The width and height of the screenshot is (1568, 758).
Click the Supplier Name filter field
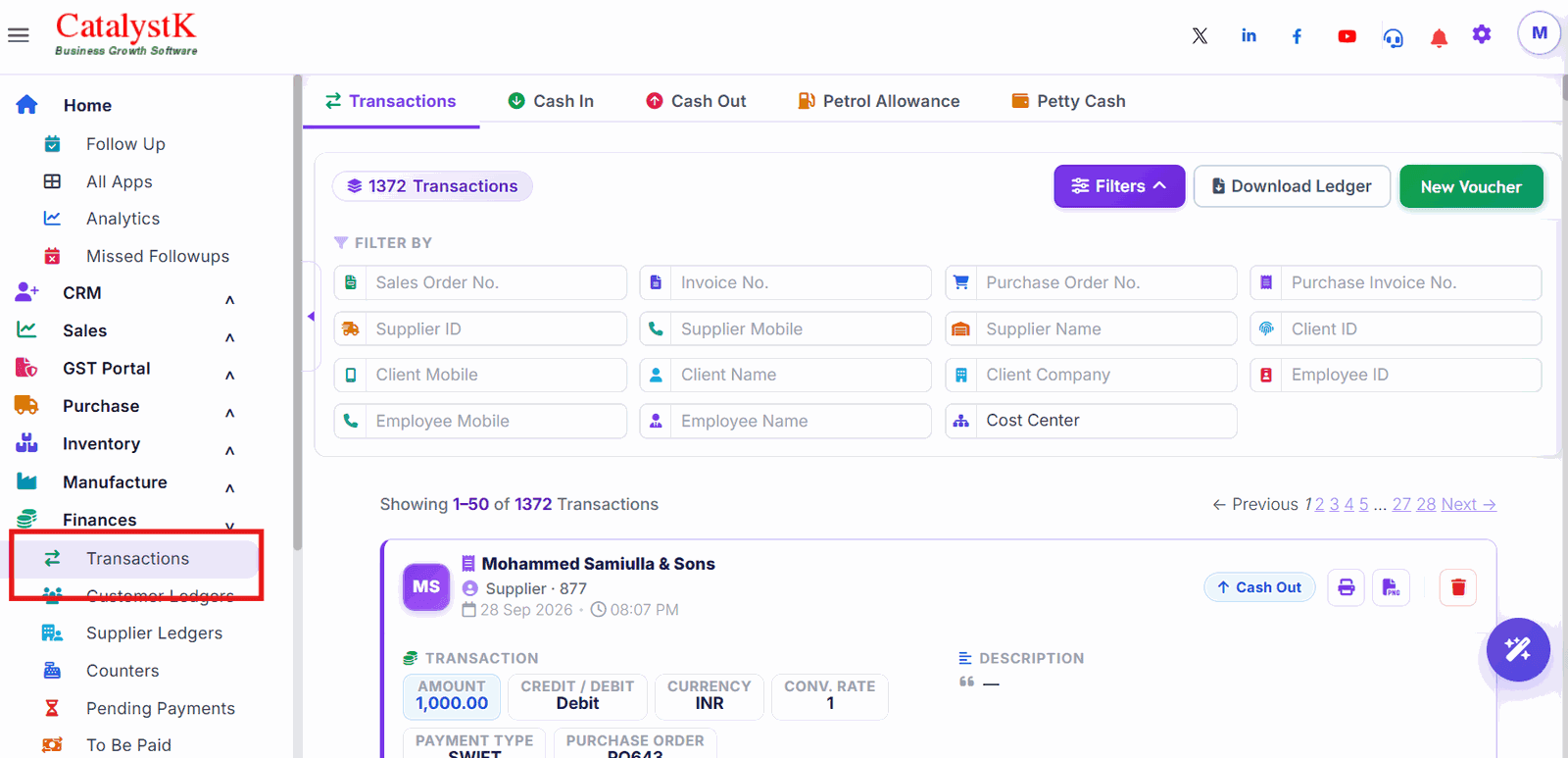coord(1091,328)
